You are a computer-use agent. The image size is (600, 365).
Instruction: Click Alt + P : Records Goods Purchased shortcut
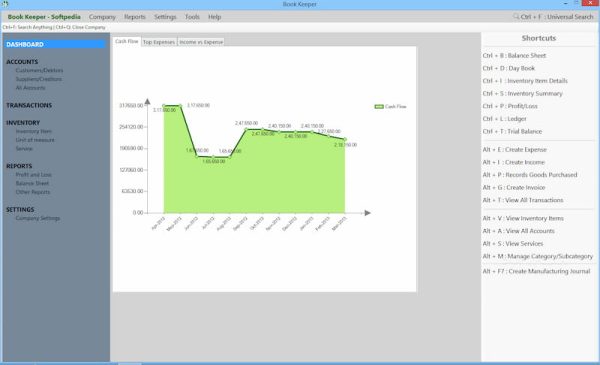[530, 175]
